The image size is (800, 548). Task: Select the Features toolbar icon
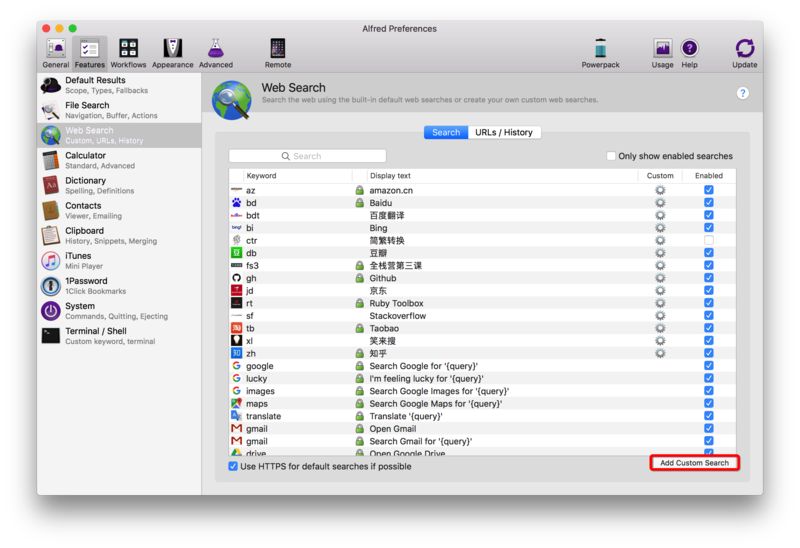90,53
